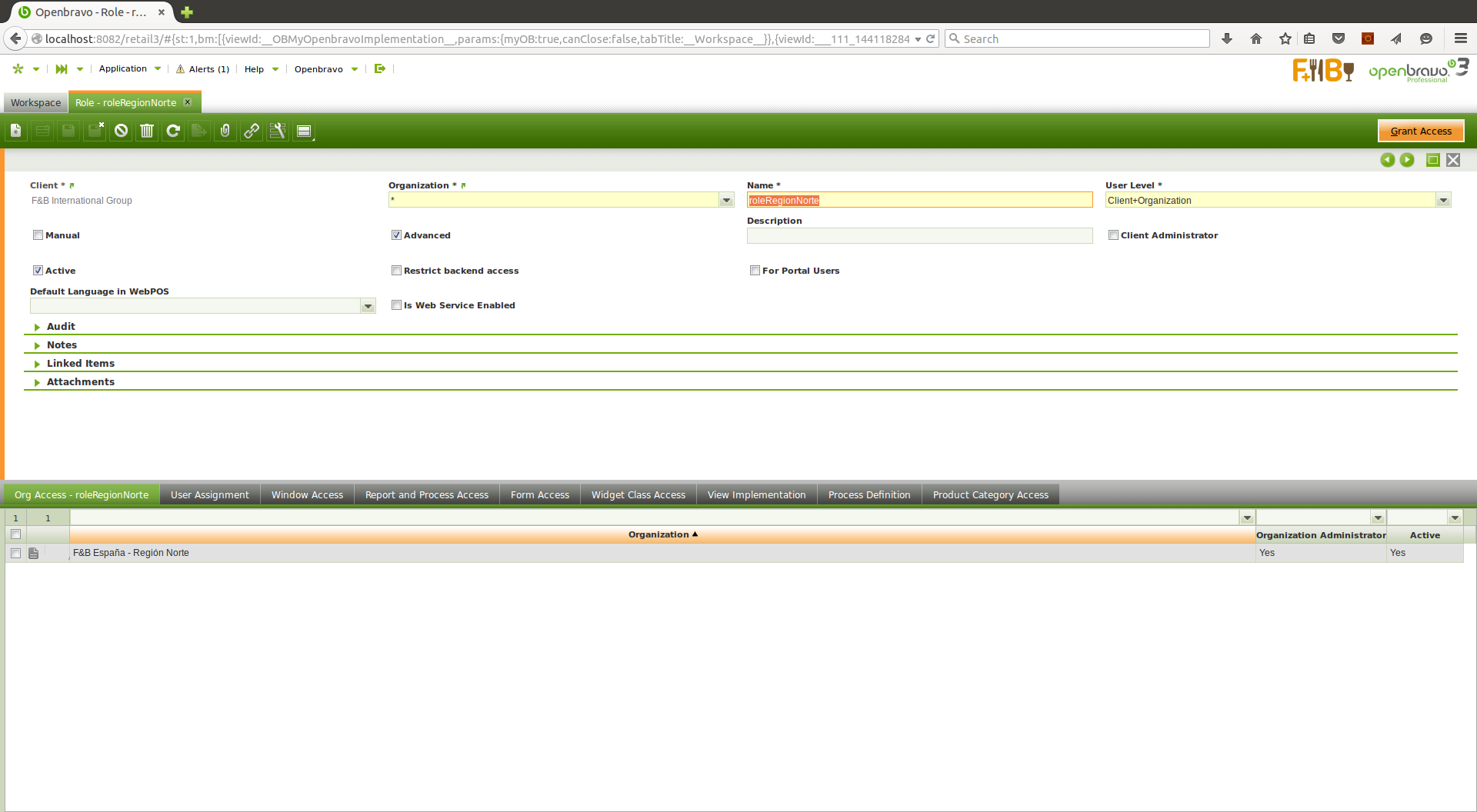Open the Default Language in WebPOS dropdown
The width and height of the screenshot is (1477, 812).
tap(368, 306)
